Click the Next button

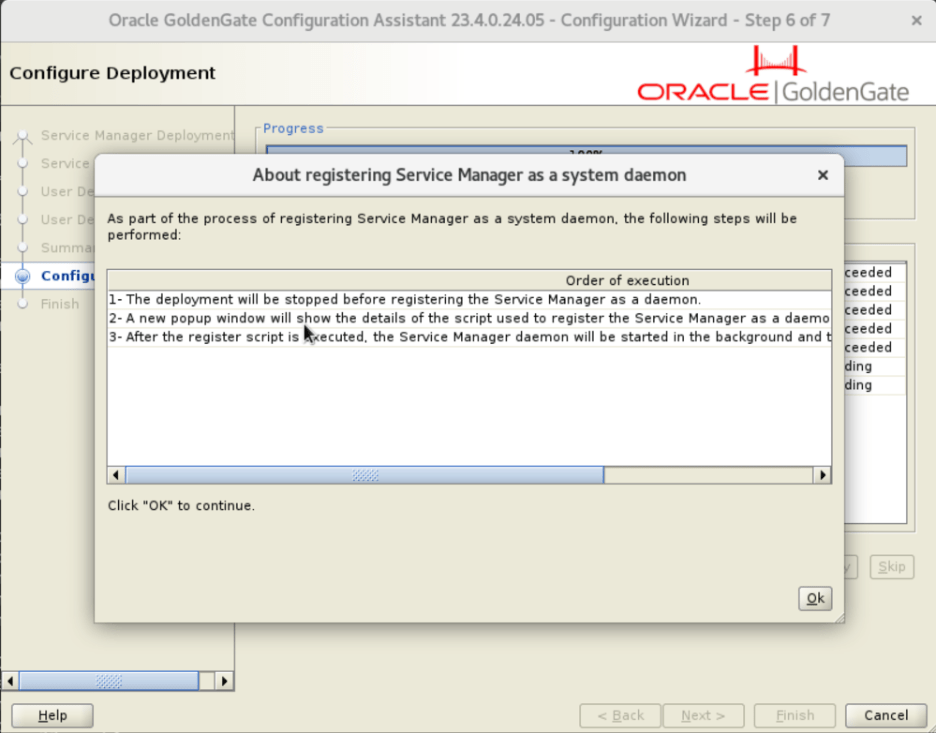coord(703,716)
